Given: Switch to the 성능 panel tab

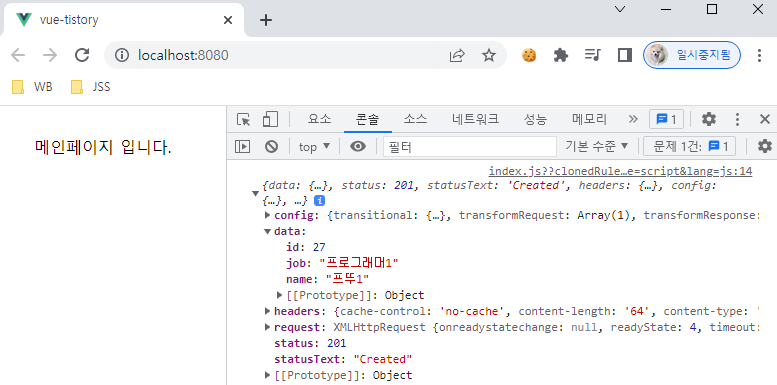Looking at the screenshot, I should pos(535,119).
